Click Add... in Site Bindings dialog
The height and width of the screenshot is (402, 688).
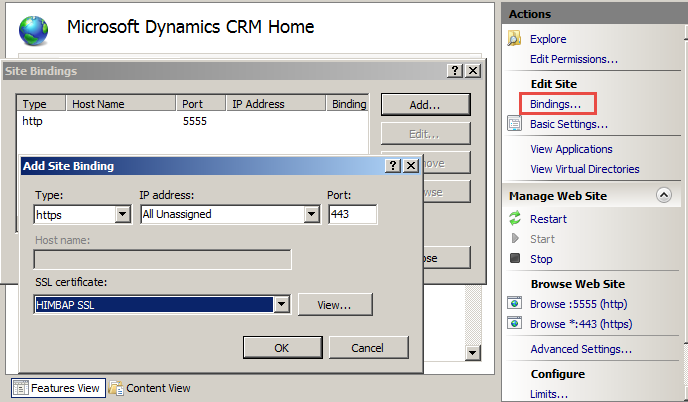425,104
